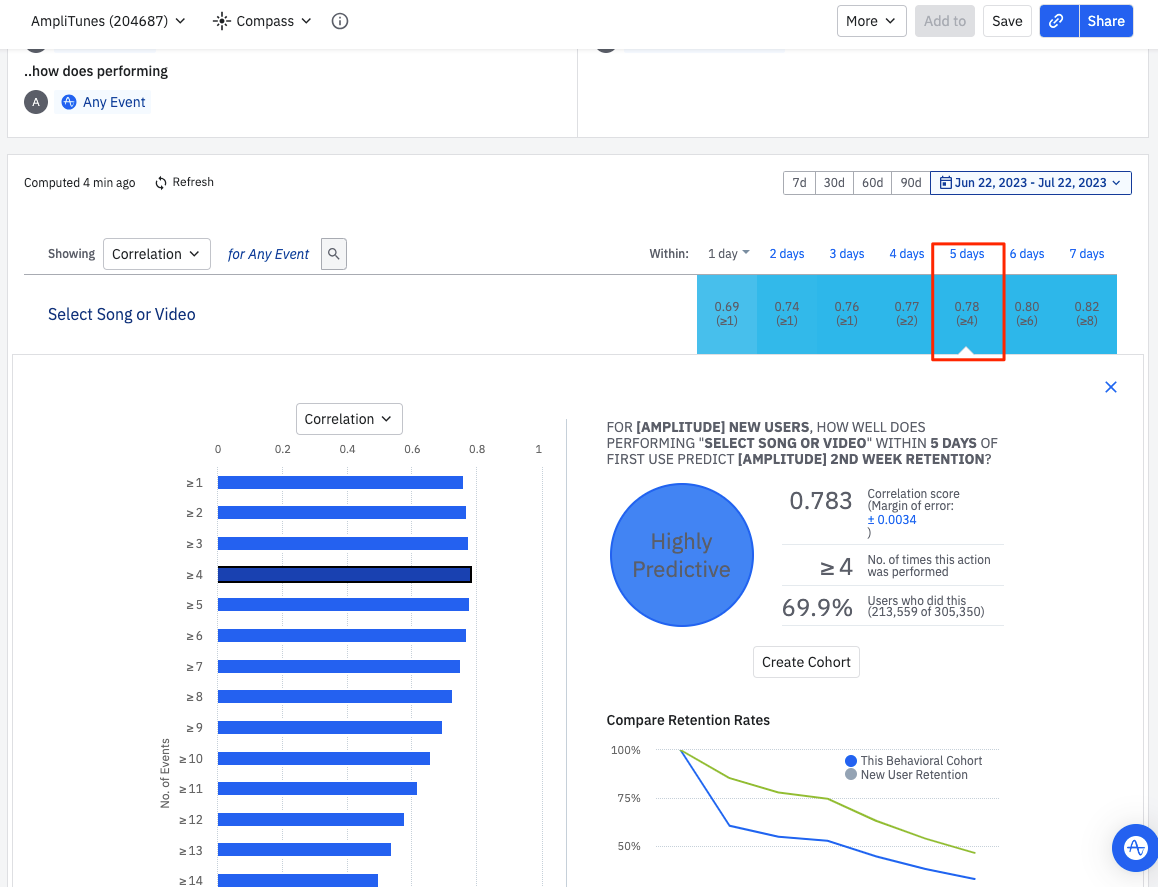Click the Refresh icon
The image size is (1158, 887).
pyautogui.click(x=161, y=183)
